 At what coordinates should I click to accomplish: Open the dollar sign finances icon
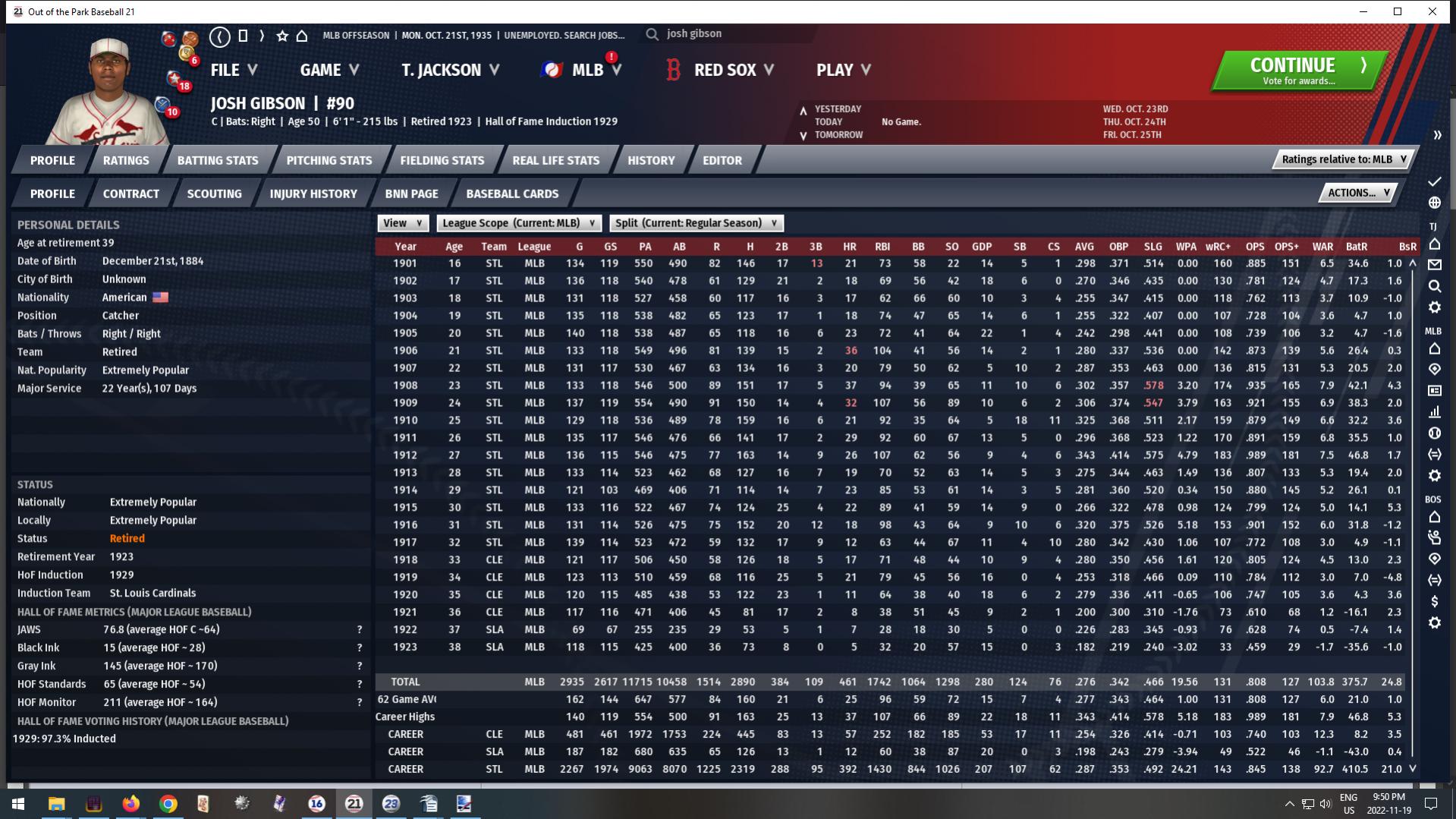1434,601
